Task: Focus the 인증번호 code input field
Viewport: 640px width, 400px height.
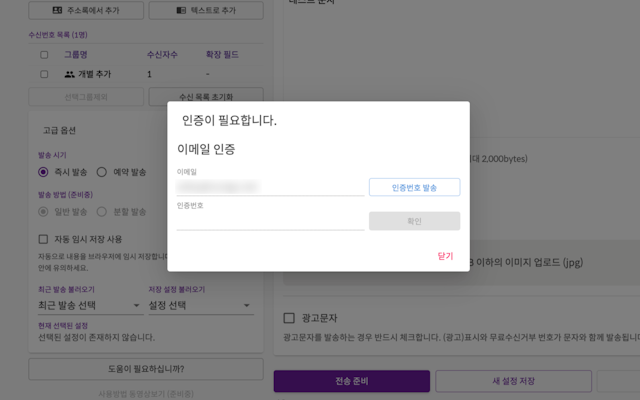Action: pos(270,221)
